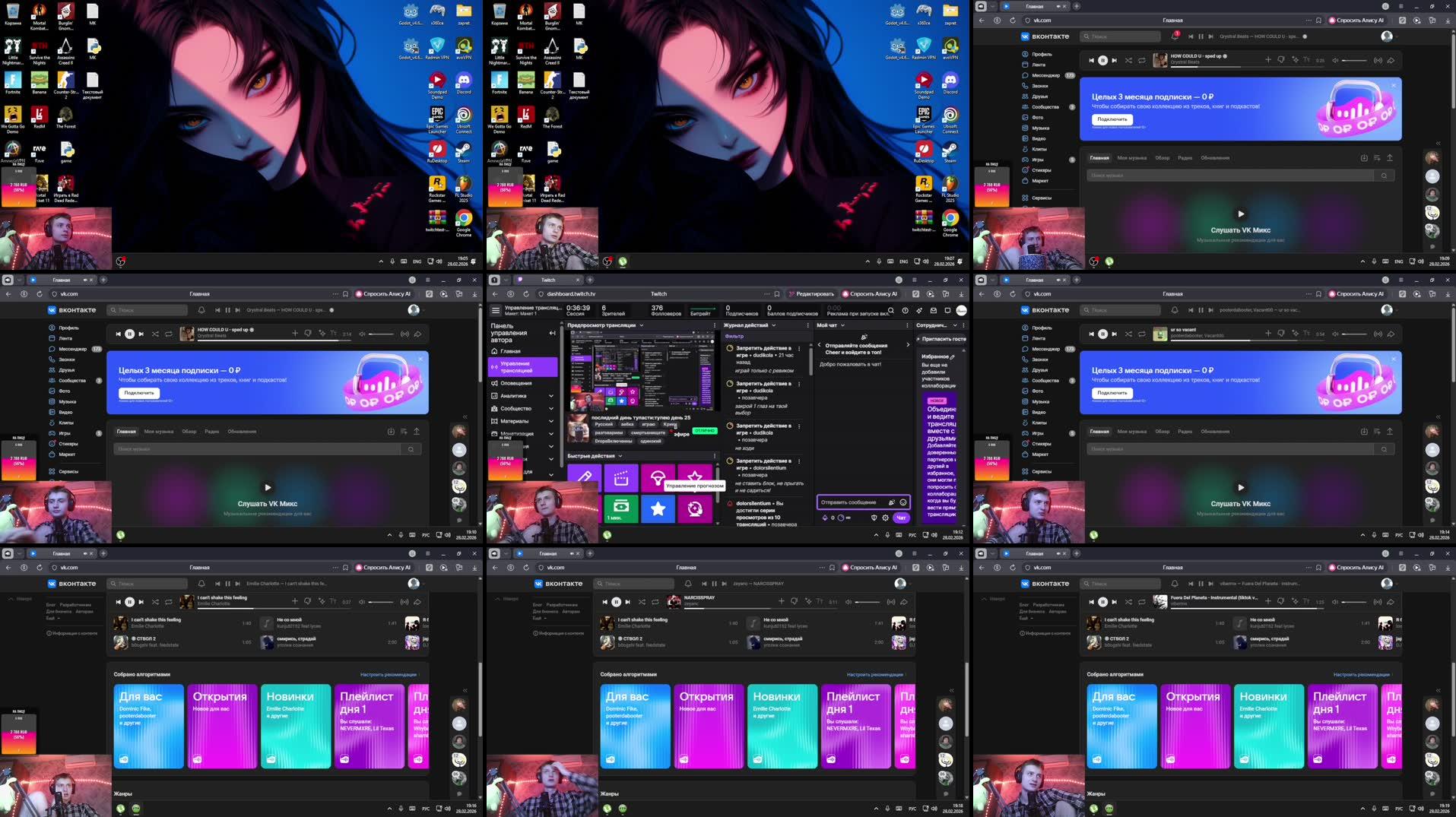Viewport: 1456px width, 817px height.
Task: Mute volume in the 'ur so vacant' player
Action: tap(1335, 334)
